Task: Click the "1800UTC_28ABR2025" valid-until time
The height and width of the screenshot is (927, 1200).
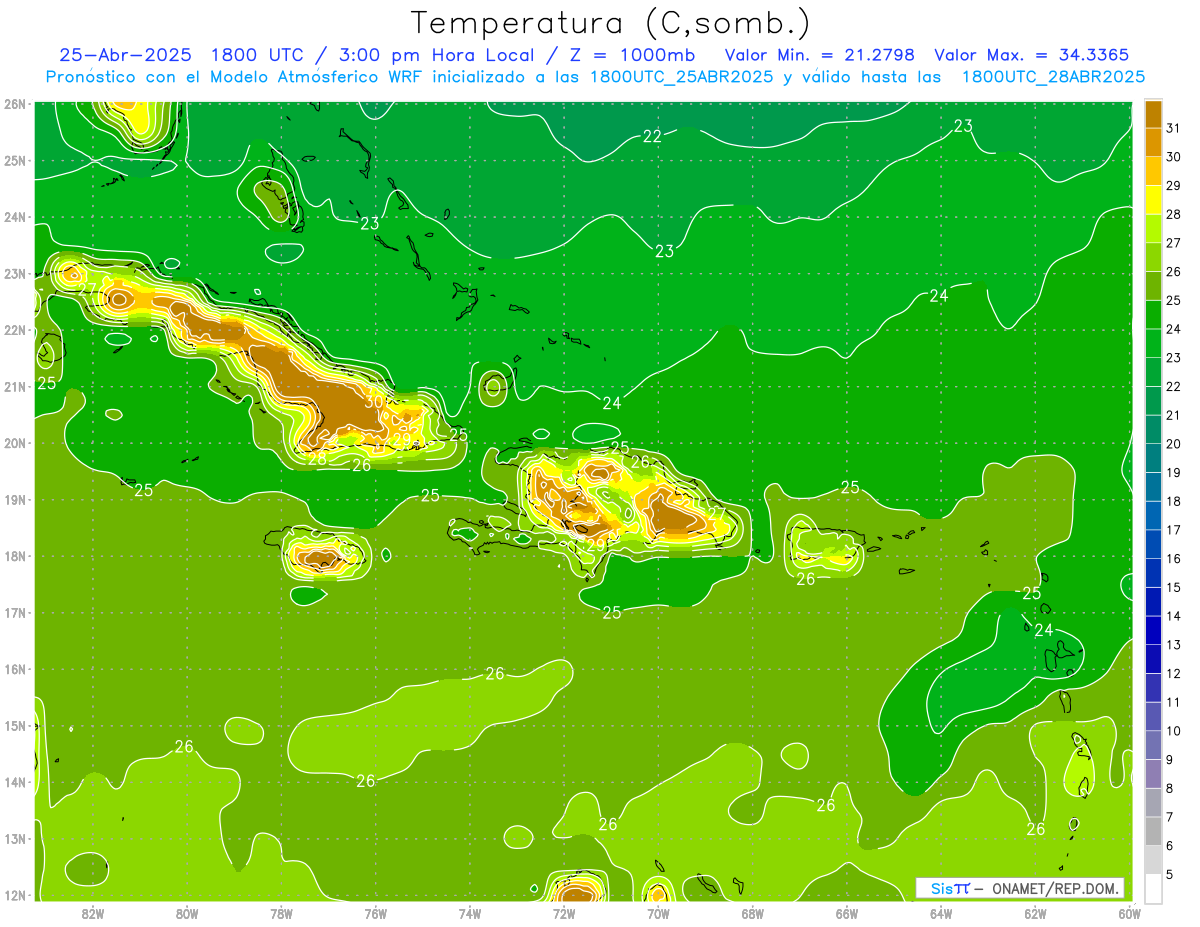Action: [x=1052, y=76]
